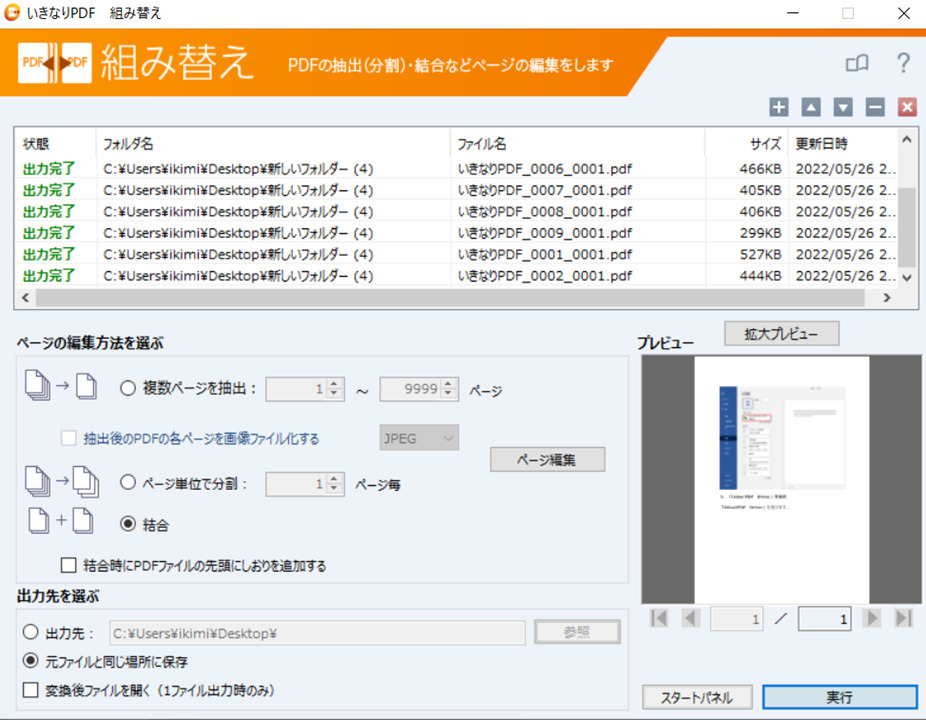The width and height of the screenshot is (926, 720).
Task: Click the file list scroll down arrow
Action: (x=907, y=278)
